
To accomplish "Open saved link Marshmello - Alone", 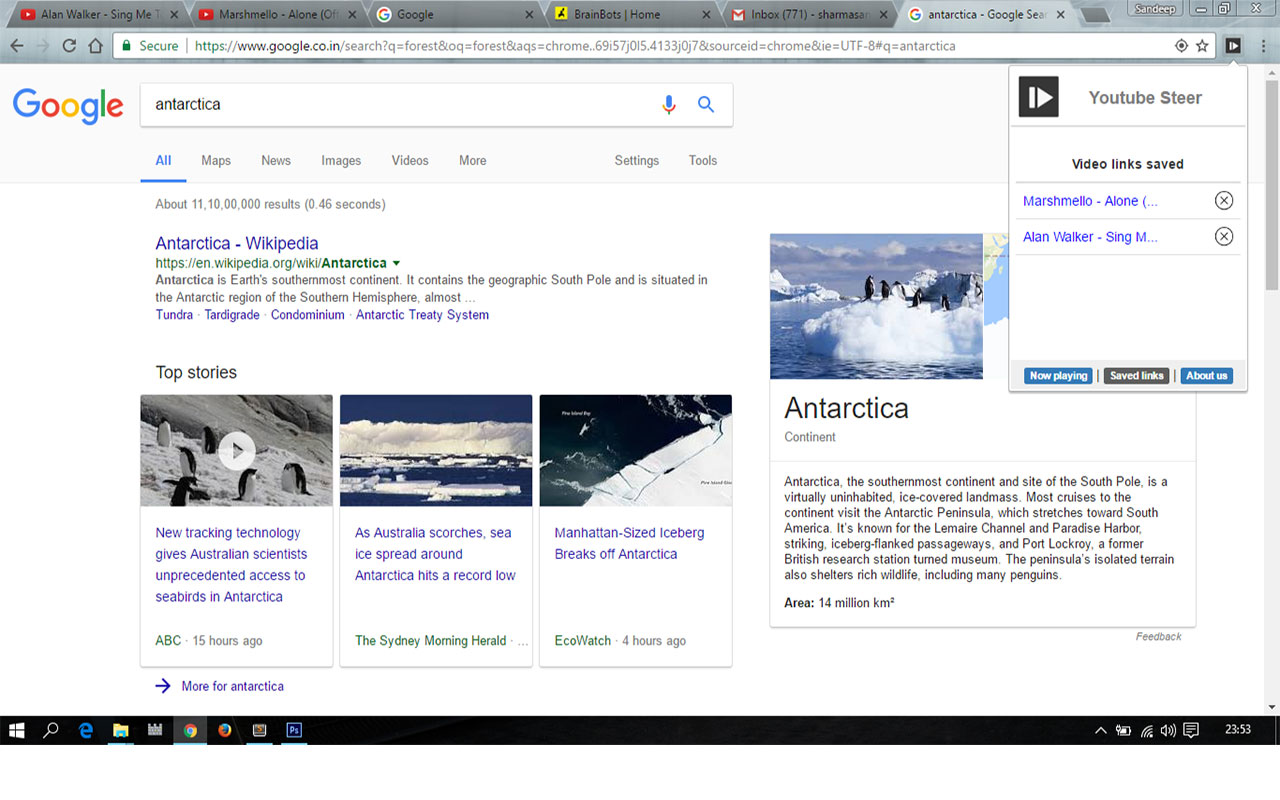I will click(1090, 201).
